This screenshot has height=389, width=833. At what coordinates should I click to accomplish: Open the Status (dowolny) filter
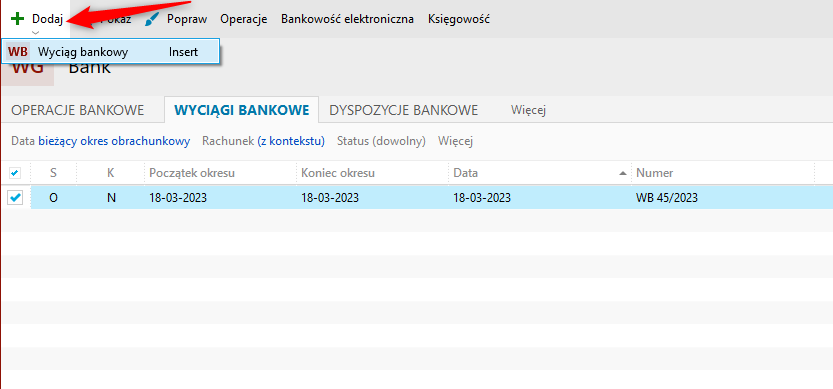(x=381, y=141)
